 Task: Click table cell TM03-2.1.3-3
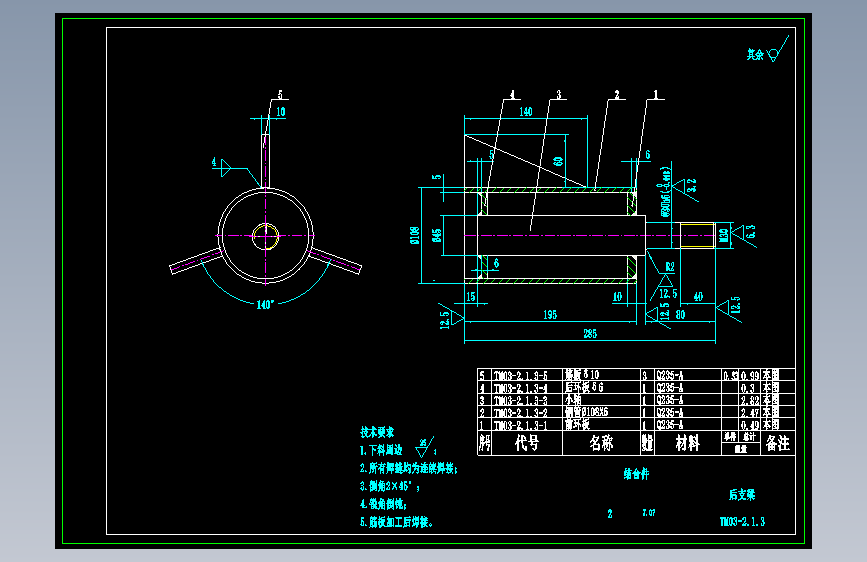click(x=520, y=400)
